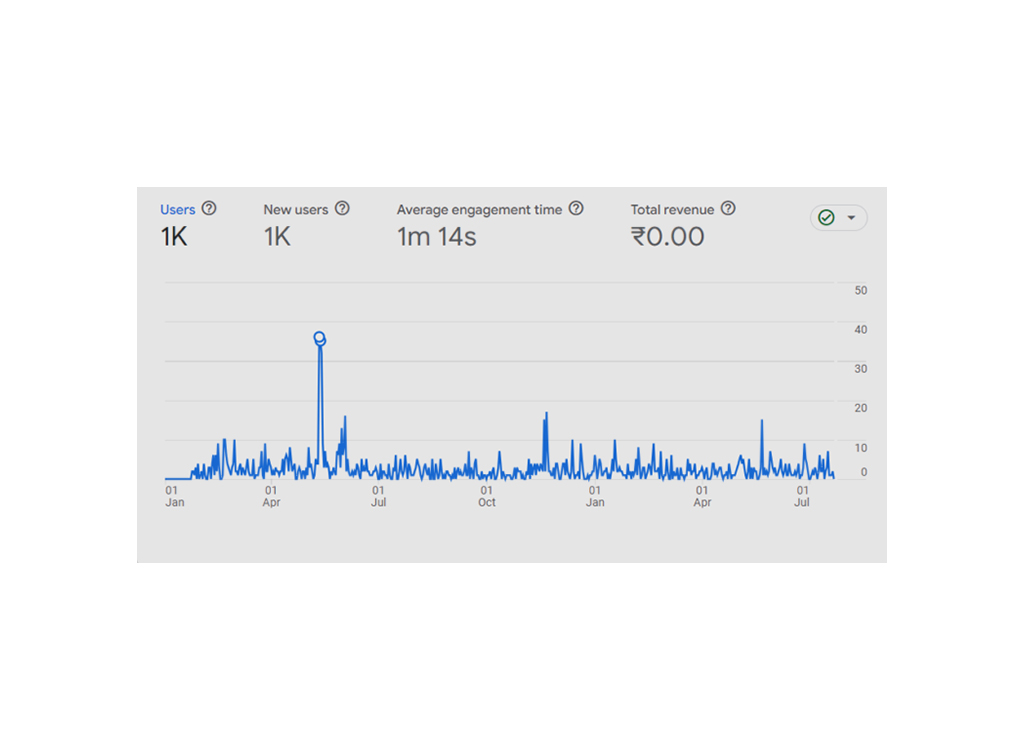1024x750 pixels.
Task: Click the highlighted circular data point marker
Action: [x=319, y=337]
